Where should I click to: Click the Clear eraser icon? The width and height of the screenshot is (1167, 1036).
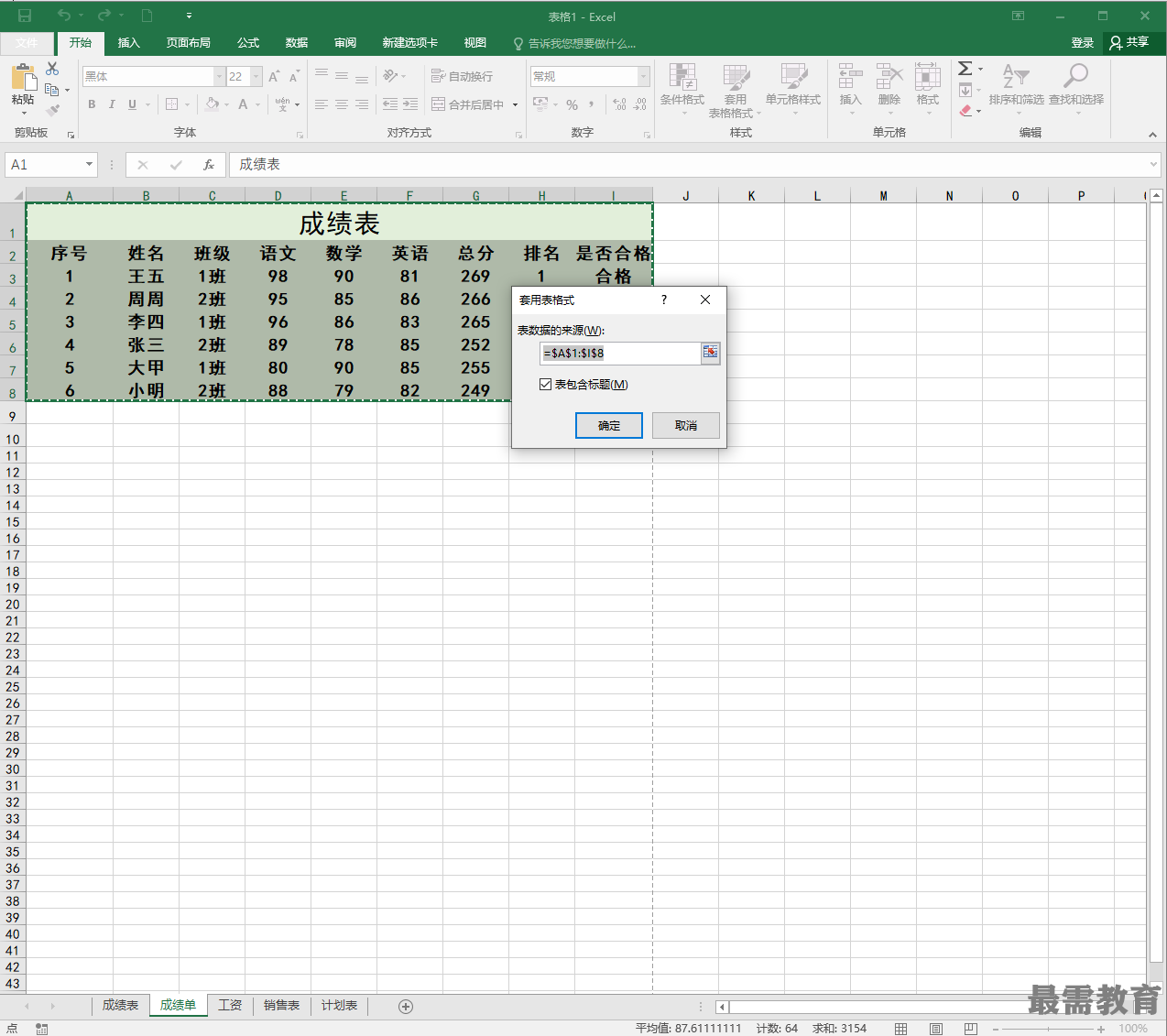point(965,111)
